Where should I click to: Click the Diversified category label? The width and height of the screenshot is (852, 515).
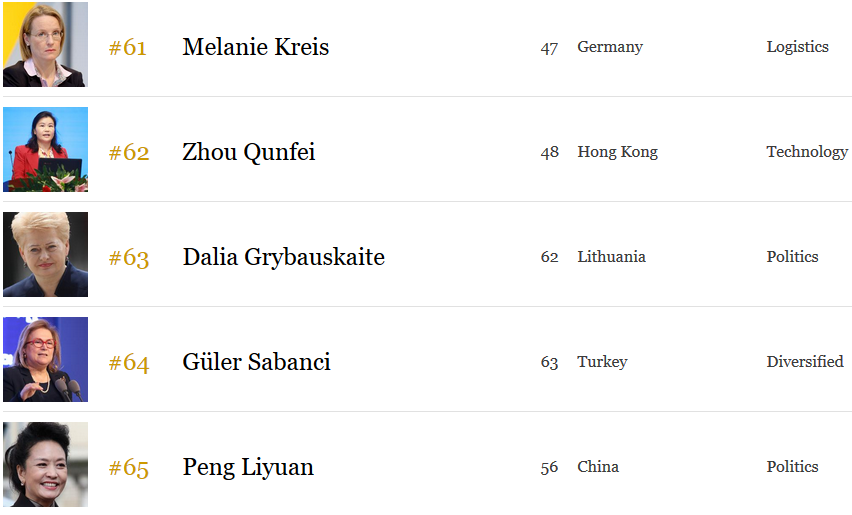coord(805,362)
